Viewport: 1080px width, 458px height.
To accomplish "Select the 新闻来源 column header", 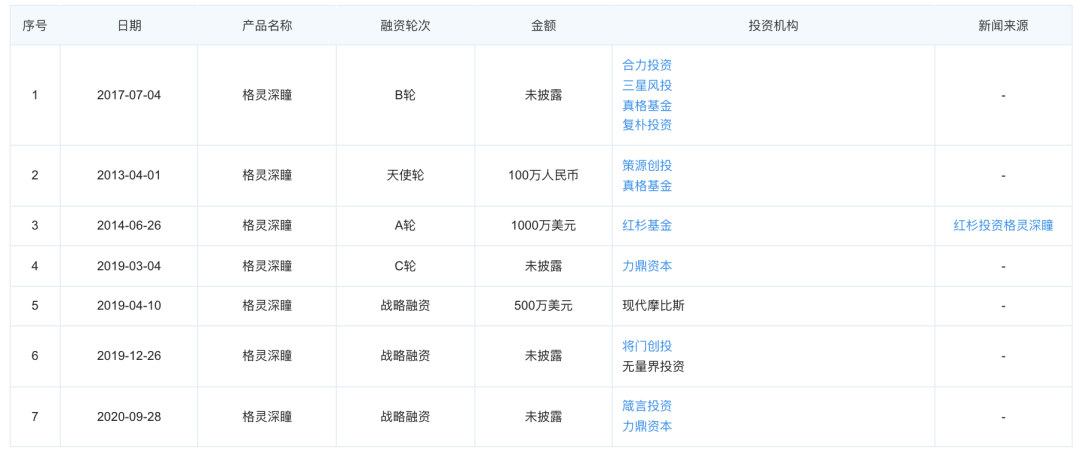I will click(x=1003, y=25).
